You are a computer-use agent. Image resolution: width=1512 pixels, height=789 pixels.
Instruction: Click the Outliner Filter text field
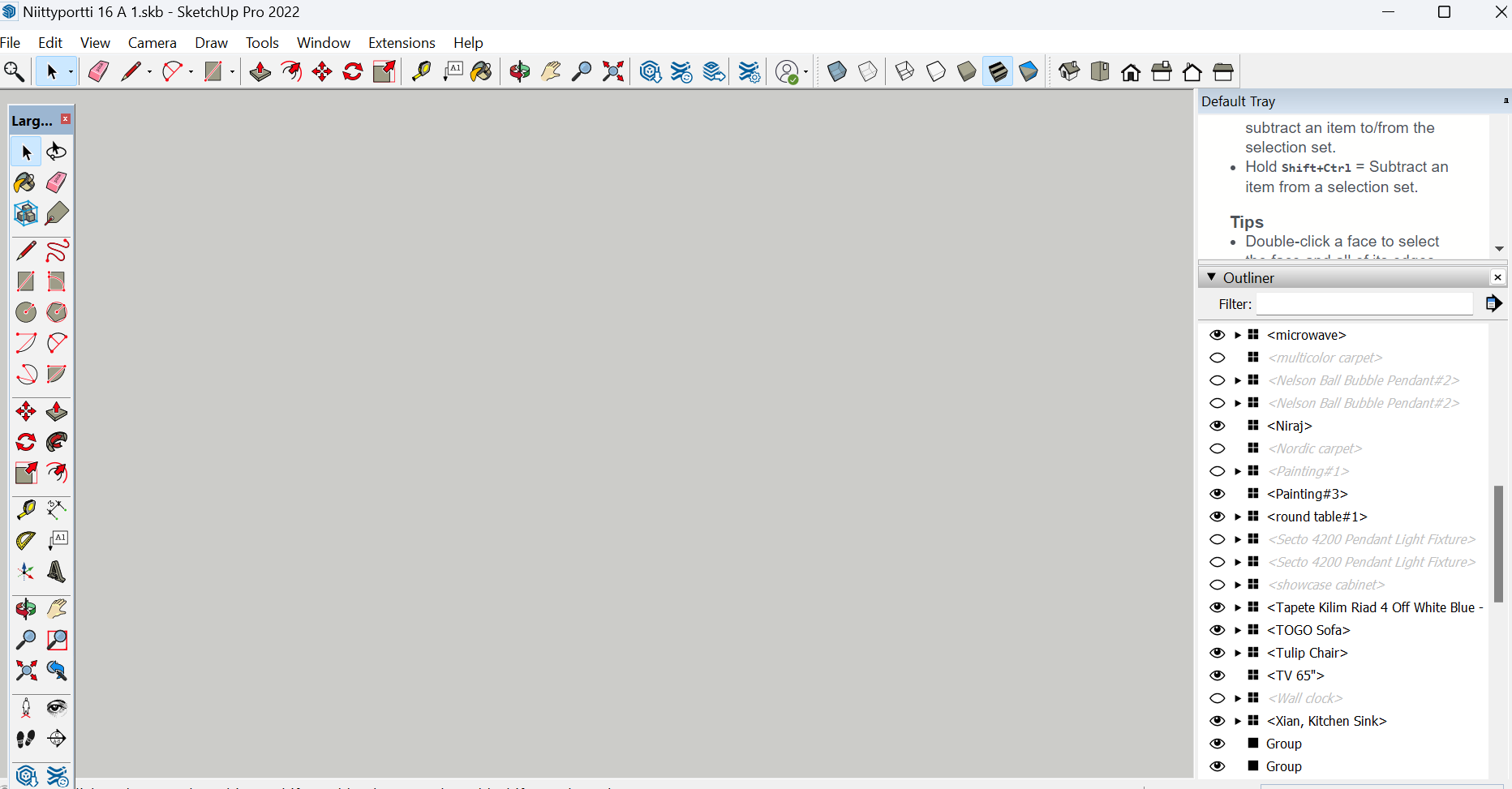click(1364, 304)
